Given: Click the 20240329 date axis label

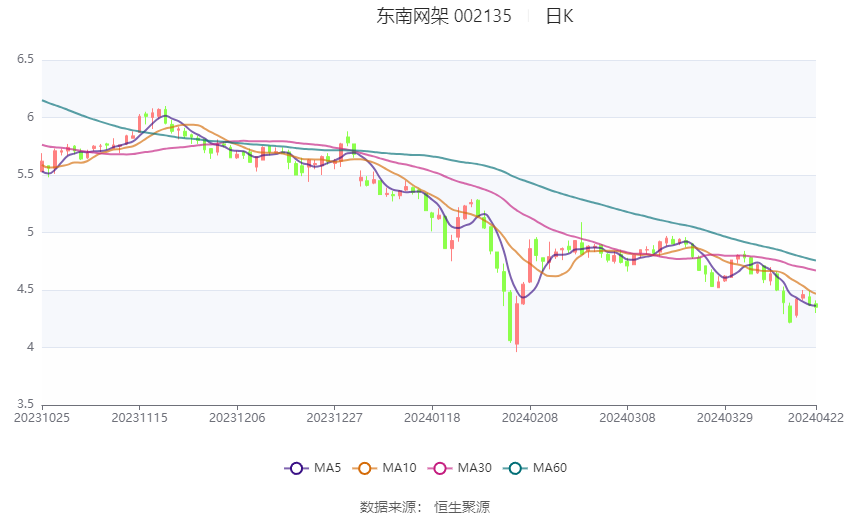Looking at the screenshot, I should pyautogui.click(x=725, y=417).
